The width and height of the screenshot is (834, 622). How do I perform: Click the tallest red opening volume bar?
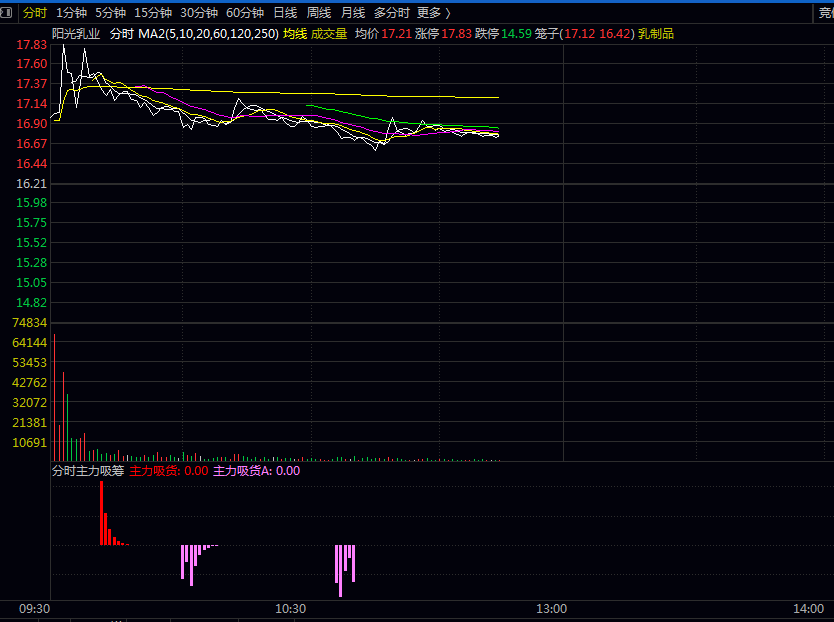point(54,397)
